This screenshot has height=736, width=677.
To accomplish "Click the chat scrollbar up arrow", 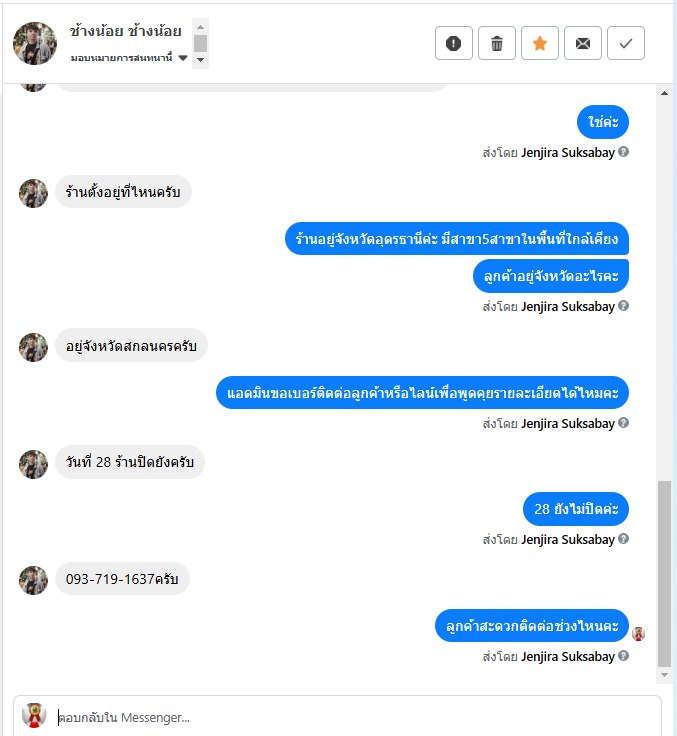I will point(664,93).
